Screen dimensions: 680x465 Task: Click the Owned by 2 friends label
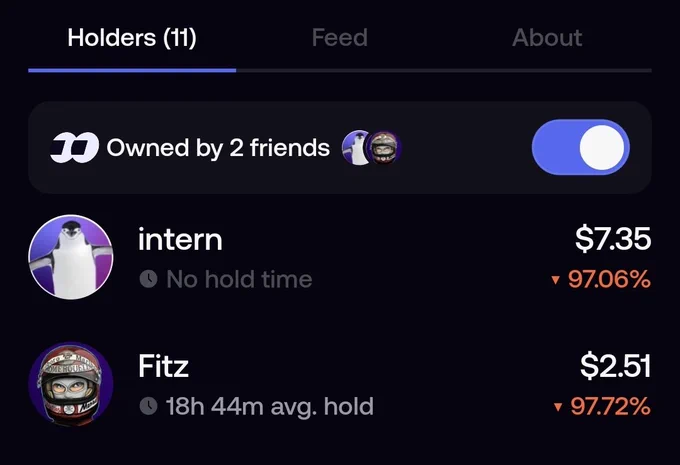pos(218,148)
